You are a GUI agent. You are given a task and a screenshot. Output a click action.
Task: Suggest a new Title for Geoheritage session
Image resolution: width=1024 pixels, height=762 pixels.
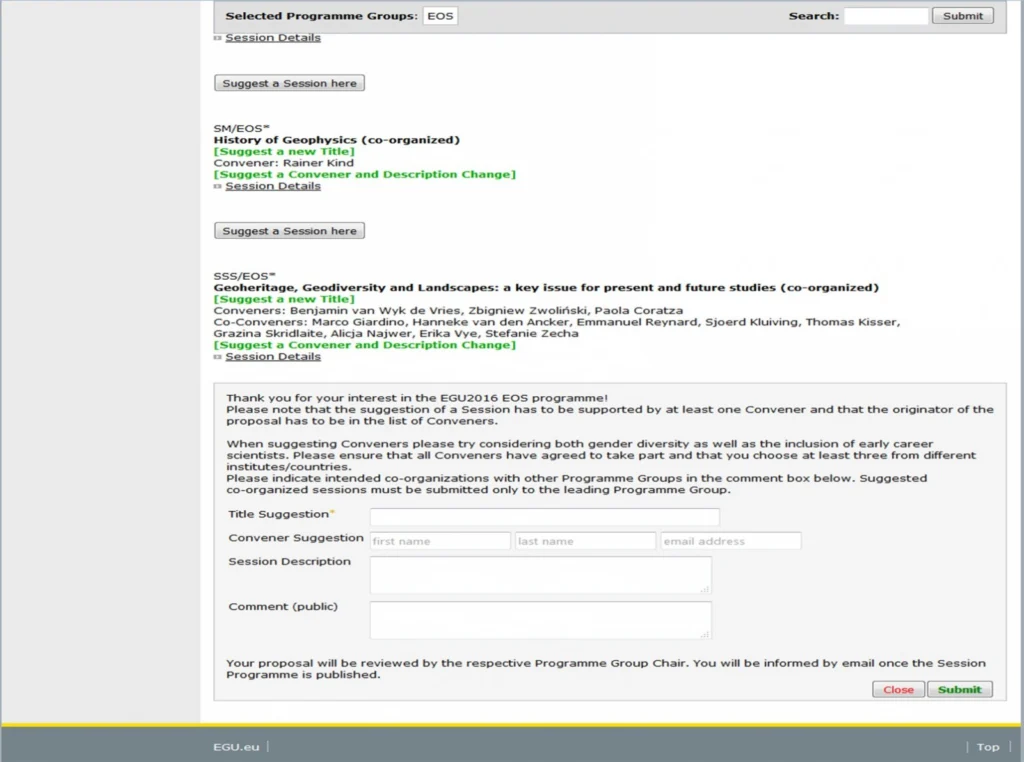(284, 299)
